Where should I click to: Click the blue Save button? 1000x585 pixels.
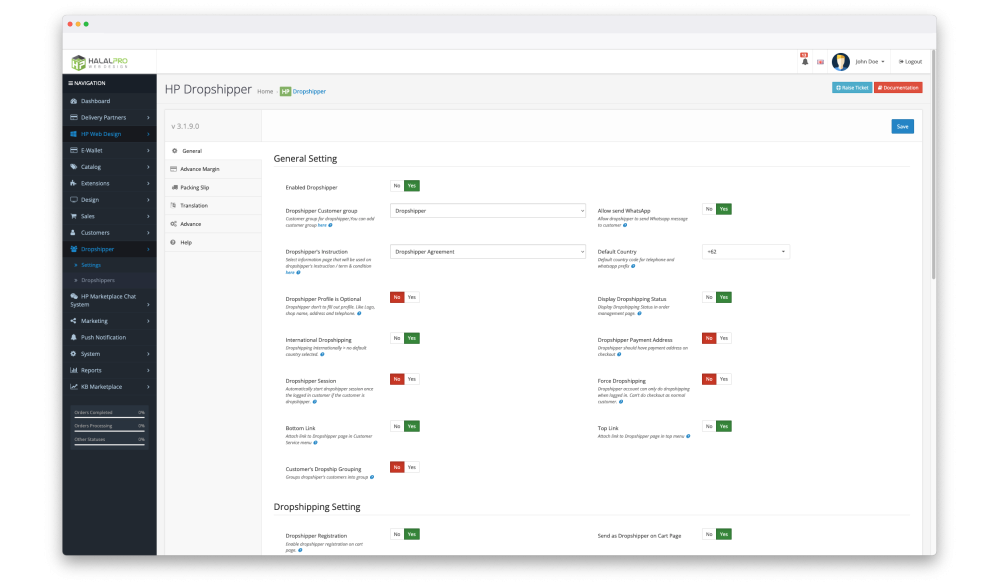click(902, 127)
